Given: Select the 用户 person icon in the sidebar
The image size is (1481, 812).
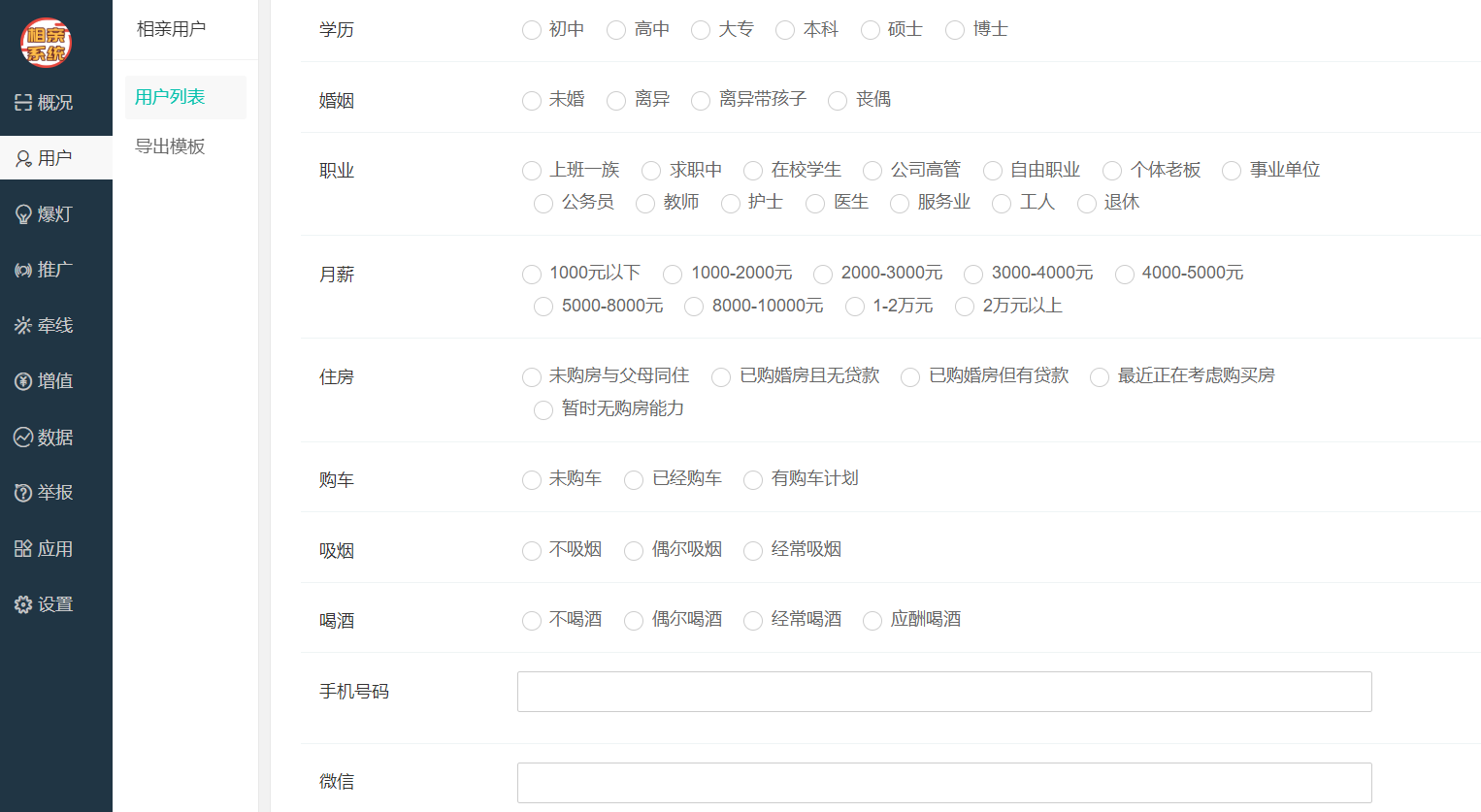Looking at the screenshot, I should (23, 158).
